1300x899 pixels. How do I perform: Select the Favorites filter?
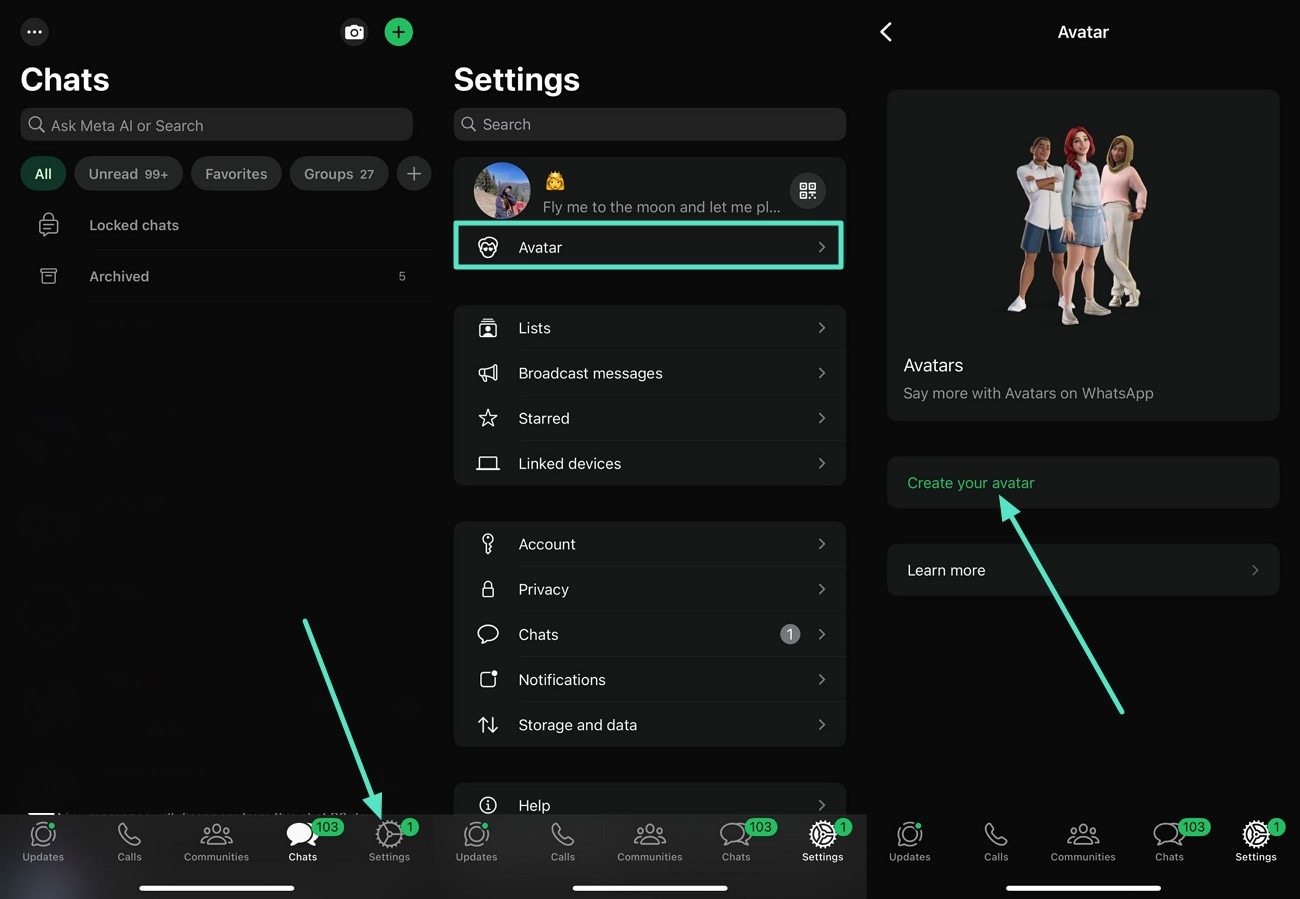(236, 174)
